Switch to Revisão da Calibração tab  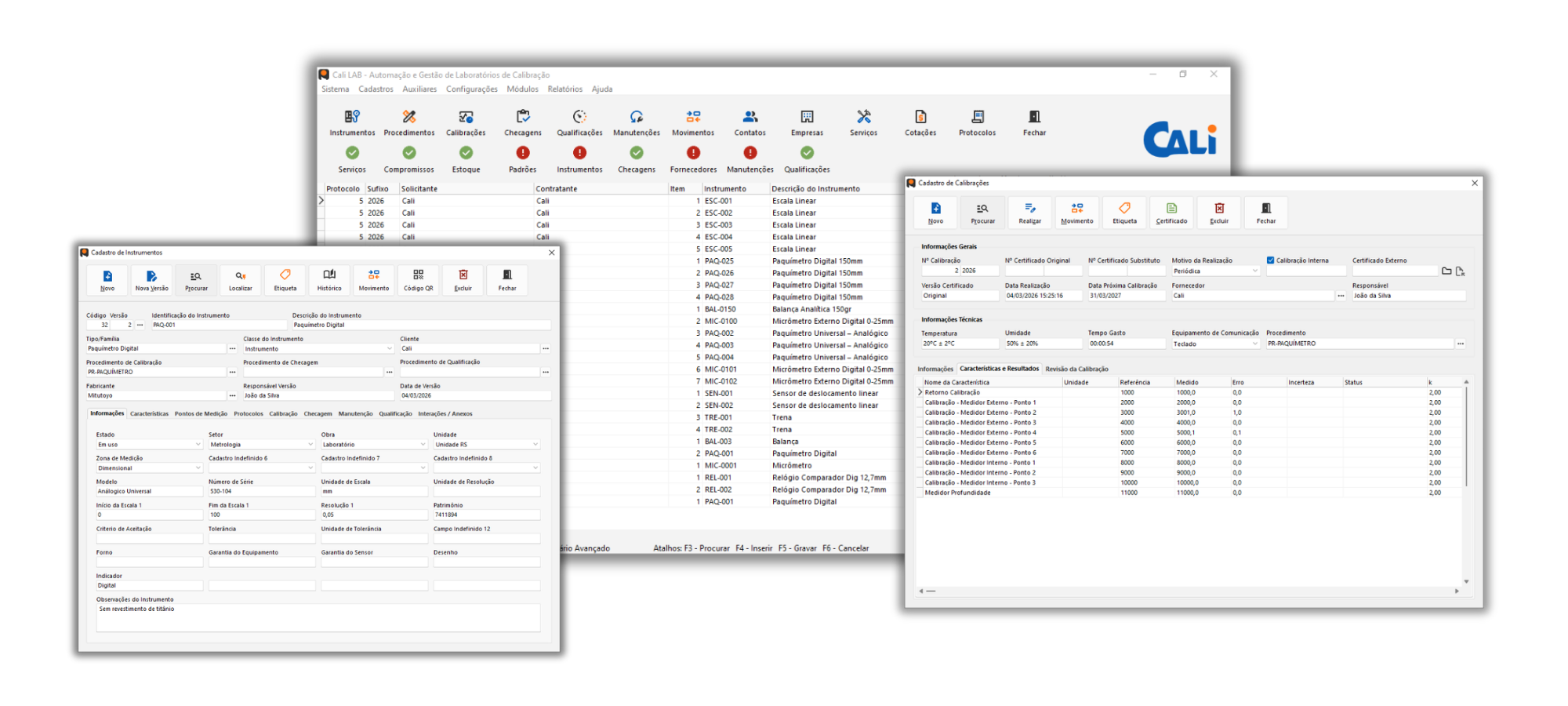pyautogui.click(x=1076, y=369)
